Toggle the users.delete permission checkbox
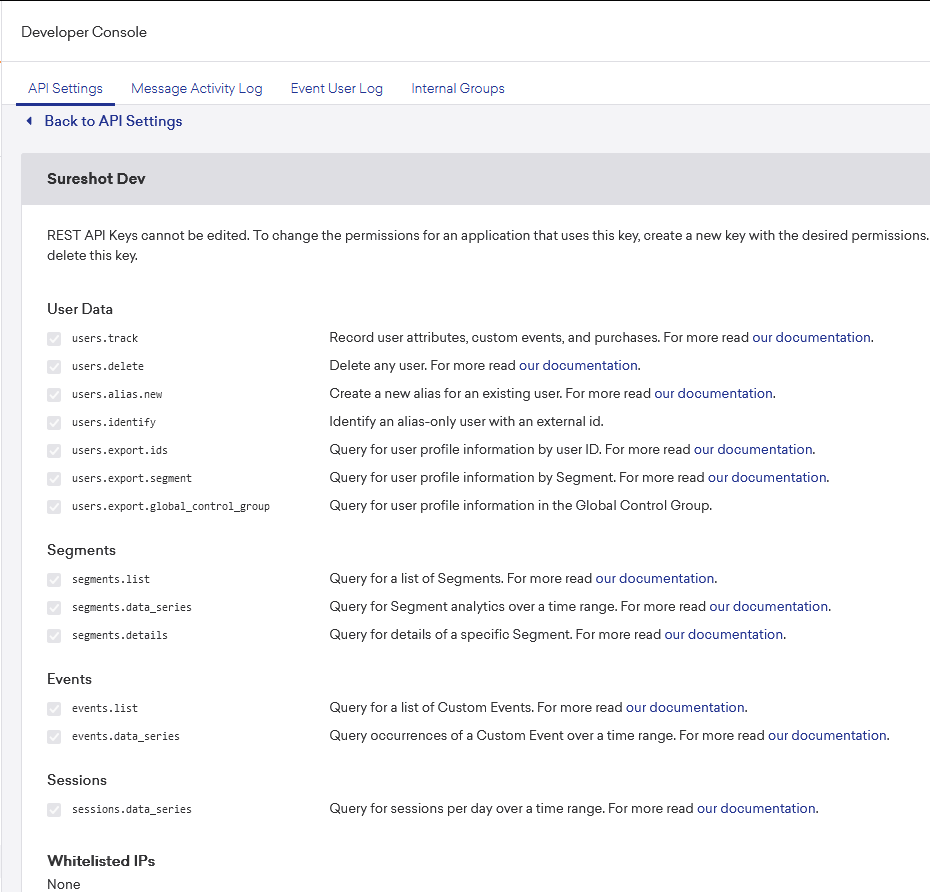This screenshot has width=930, height=892. 54,367
